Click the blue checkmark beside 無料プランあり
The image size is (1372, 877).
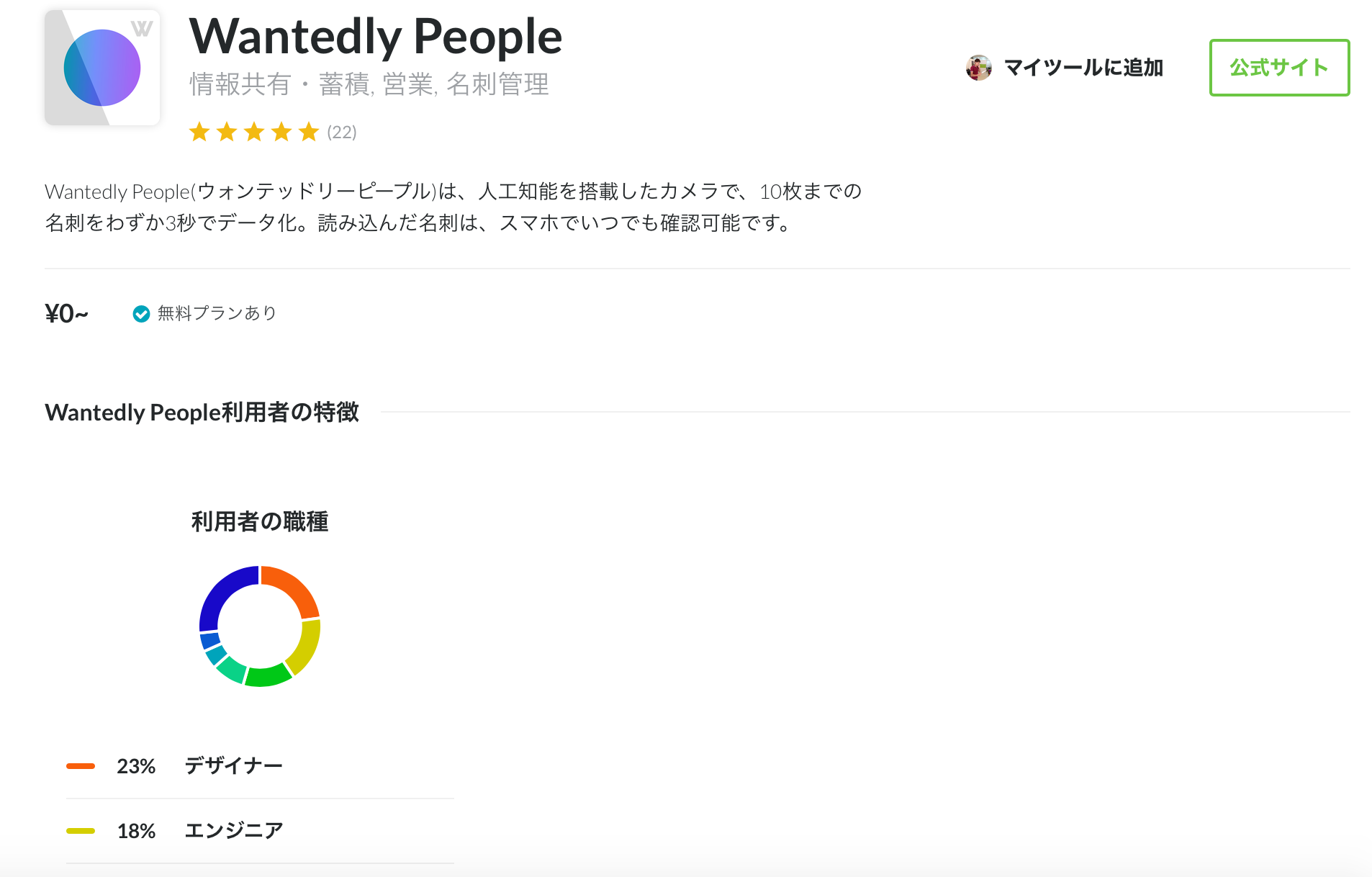tap(141, 314)
